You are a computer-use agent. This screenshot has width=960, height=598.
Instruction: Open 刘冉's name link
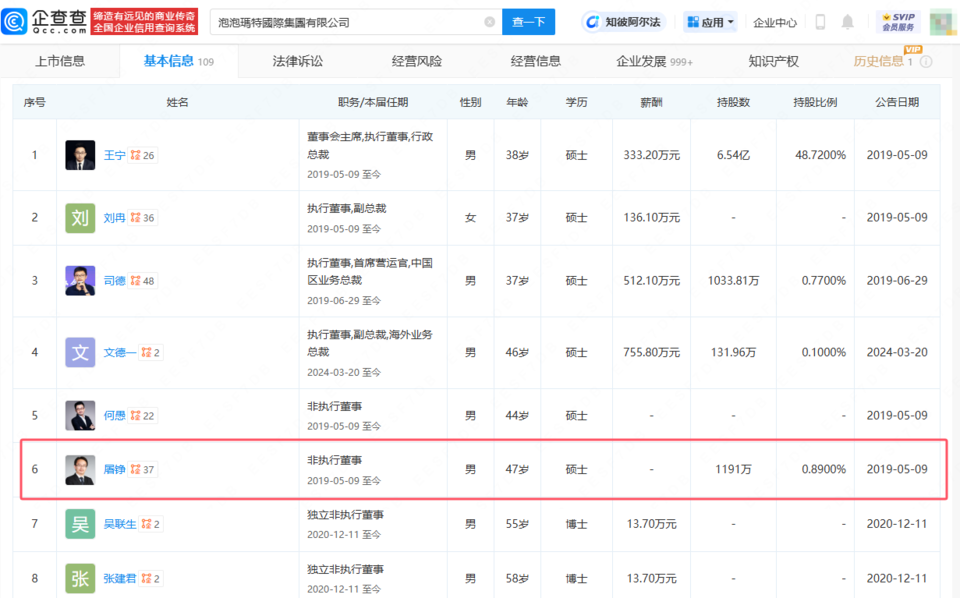pos(115,218)
